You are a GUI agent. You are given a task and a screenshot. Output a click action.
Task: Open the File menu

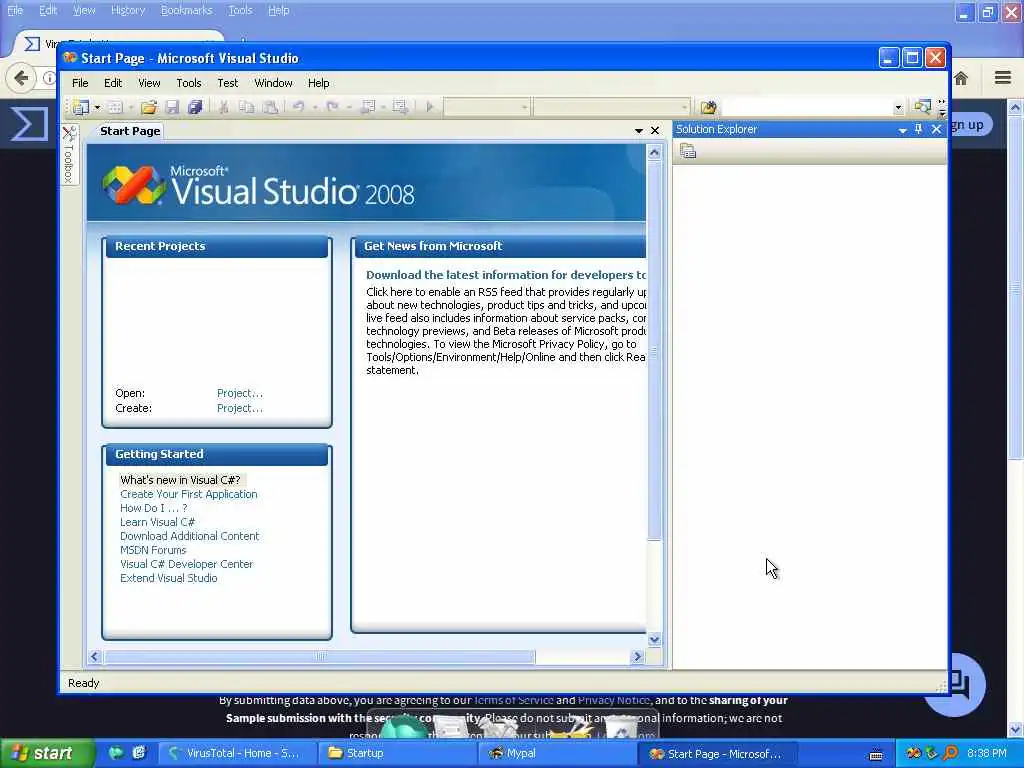(80, 83)
